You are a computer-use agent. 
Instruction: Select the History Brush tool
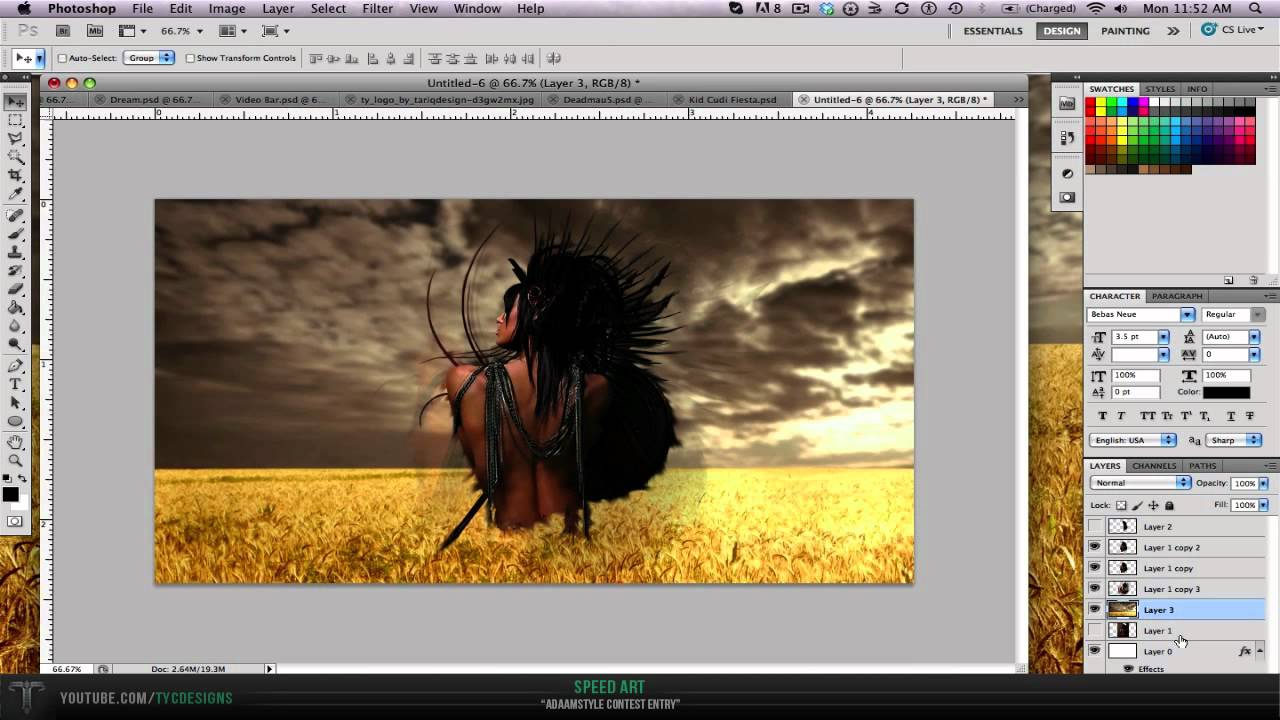pyautogui.click(x=16, y=271)
